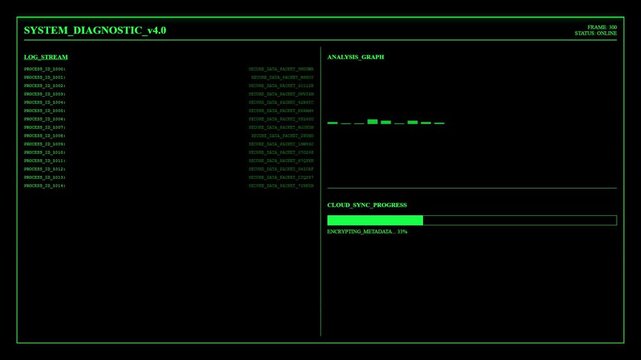The width and height of the screenshot is (641, 360).
Task: Select log entry PROCESS_ID_1001
Action: point(169,77)
